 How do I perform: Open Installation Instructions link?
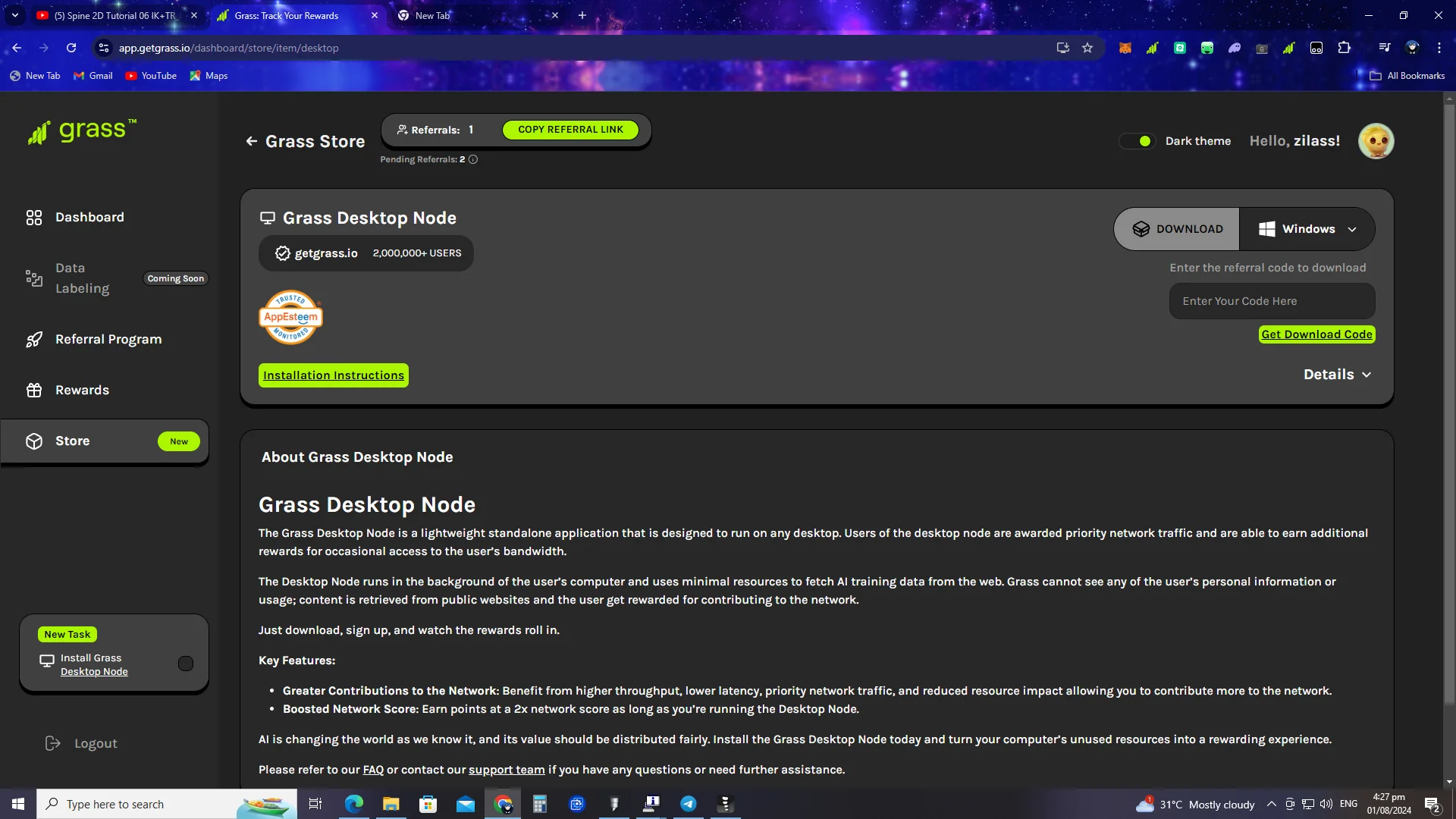334,375
